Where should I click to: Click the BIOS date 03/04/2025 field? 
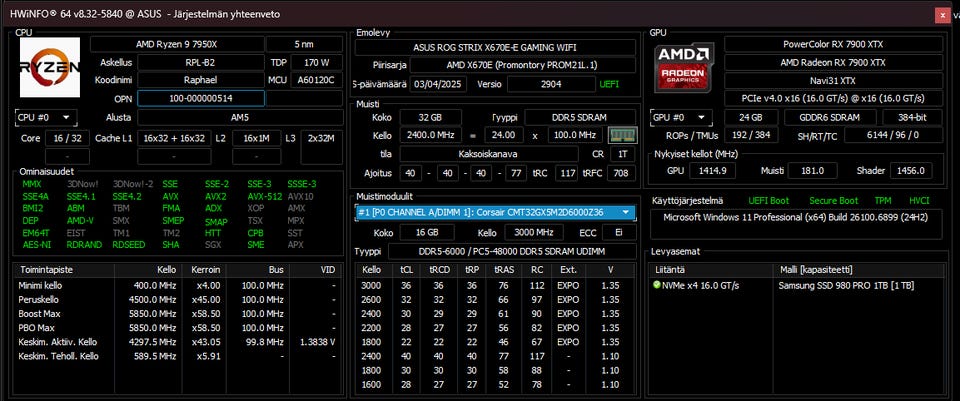[438, 84]
